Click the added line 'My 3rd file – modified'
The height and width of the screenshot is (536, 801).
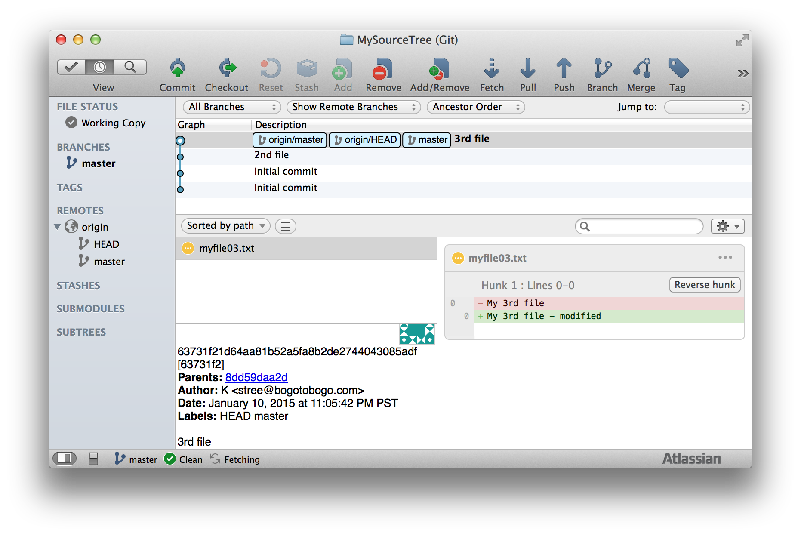pos(609,316)
